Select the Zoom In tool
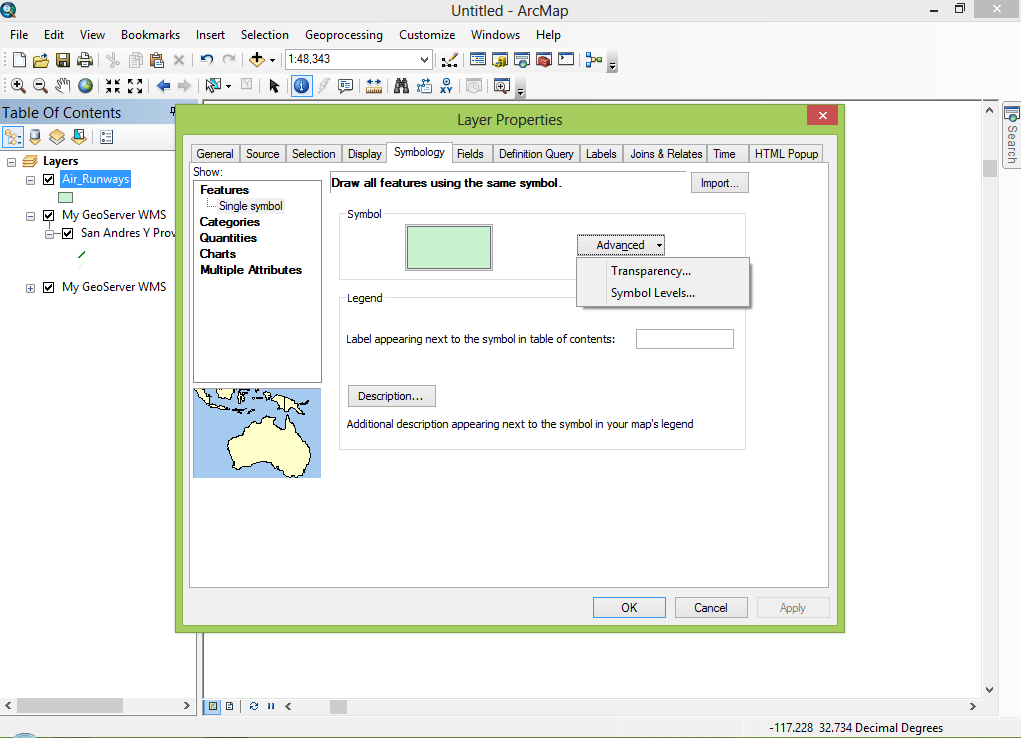This screenshot has width=1021, height=738. click(x=18, y=85)
